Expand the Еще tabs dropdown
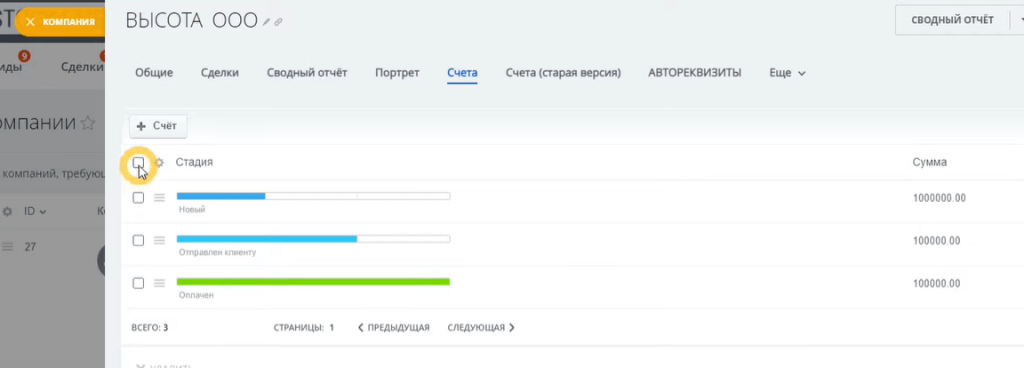Viewport: 1024px width, 368px height. point(787,73)
